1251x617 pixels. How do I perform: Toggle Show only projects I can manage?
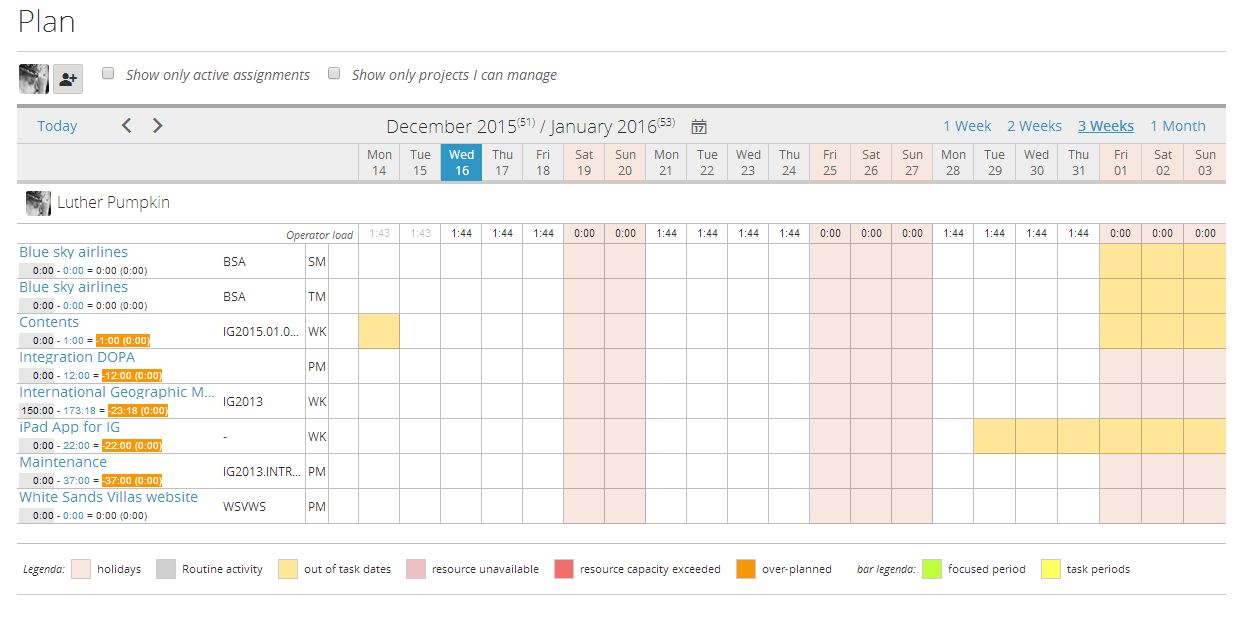coord(334,74)
